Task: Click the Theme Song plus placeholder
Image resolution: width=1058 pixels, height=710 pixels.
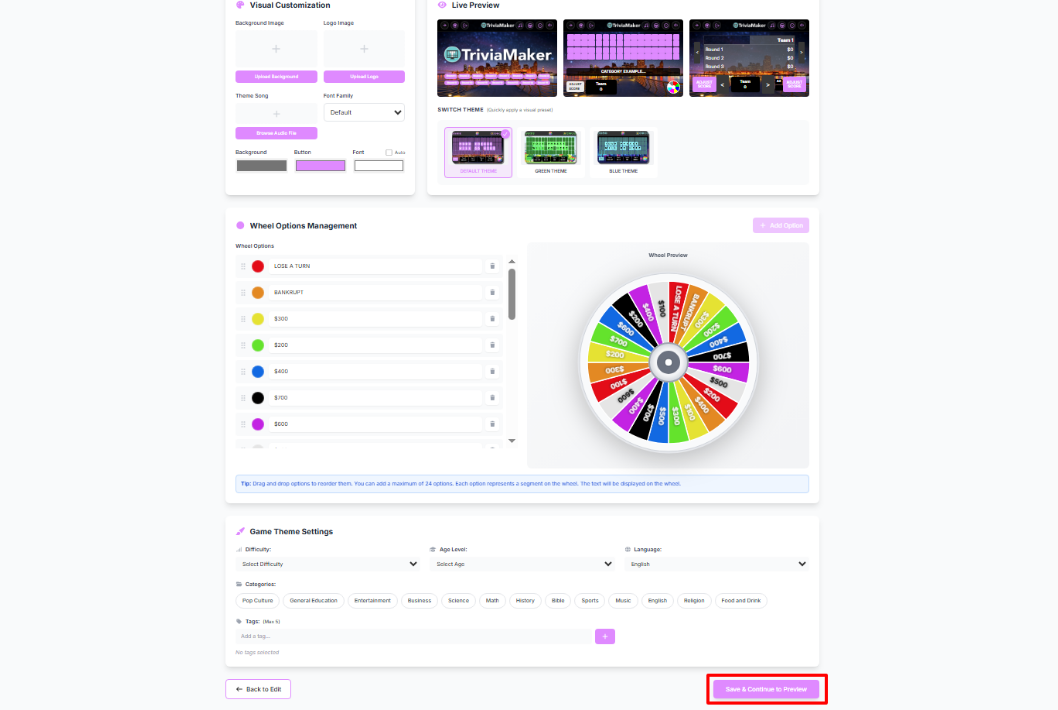Action: pos(276,114)
